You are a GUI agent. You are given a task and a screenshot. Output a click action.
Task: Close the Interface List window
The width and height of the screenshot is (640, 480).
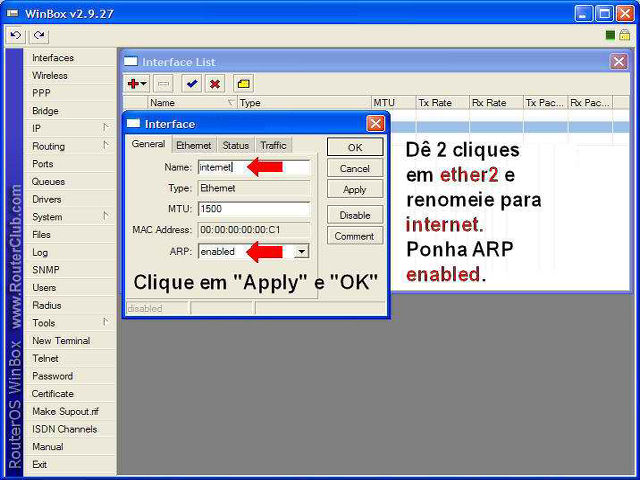coord(619,62)
